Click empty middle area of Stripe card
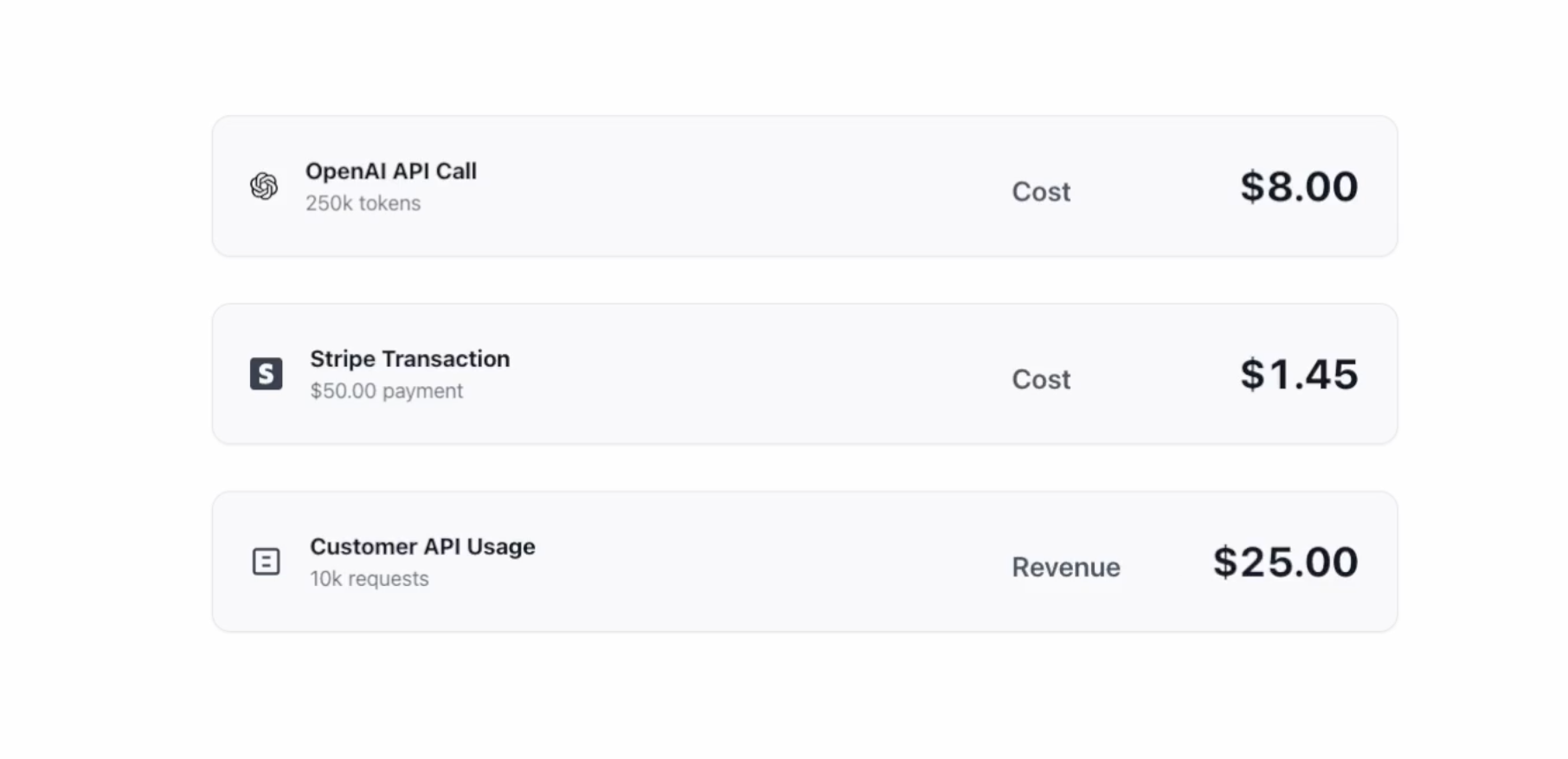Image resolution: width=1568 pixels, height=759 pixels. 736,375
